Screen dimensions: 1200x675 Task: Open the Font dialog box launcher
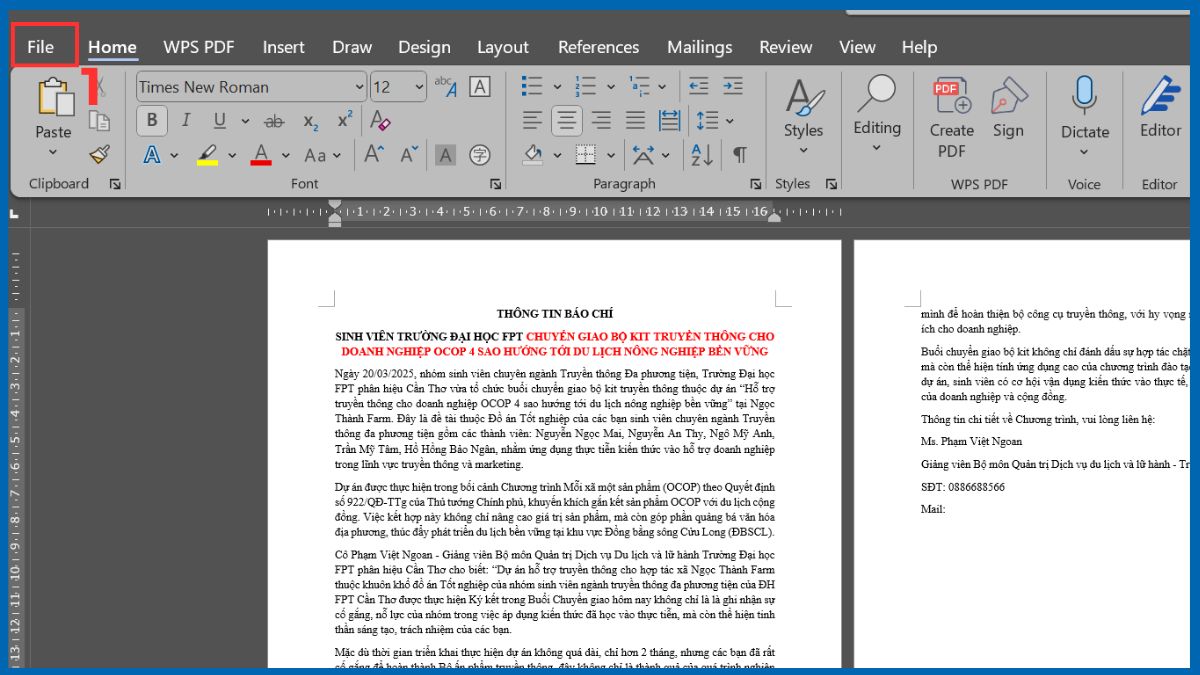tap(497, 184)
